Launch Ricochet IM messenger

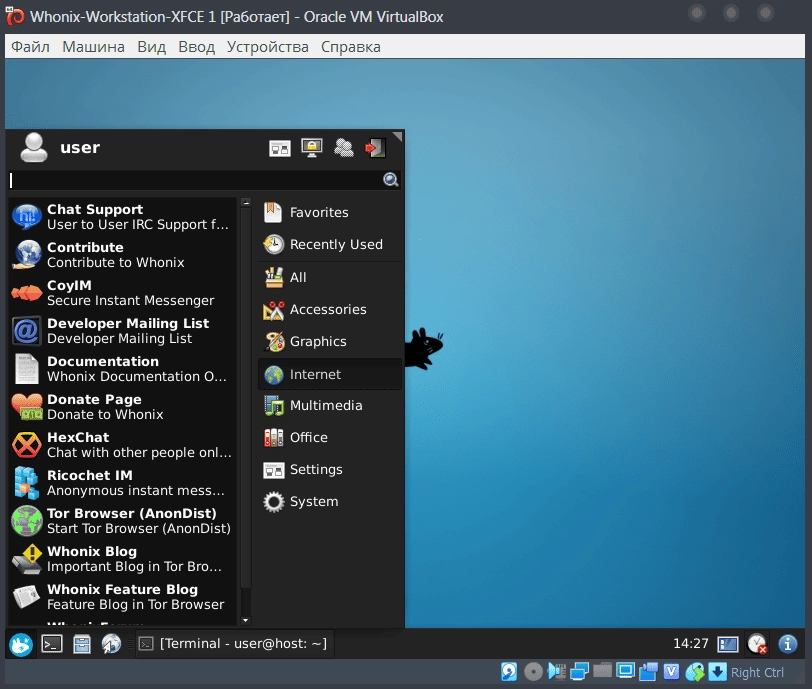click(x=122, y=483)
